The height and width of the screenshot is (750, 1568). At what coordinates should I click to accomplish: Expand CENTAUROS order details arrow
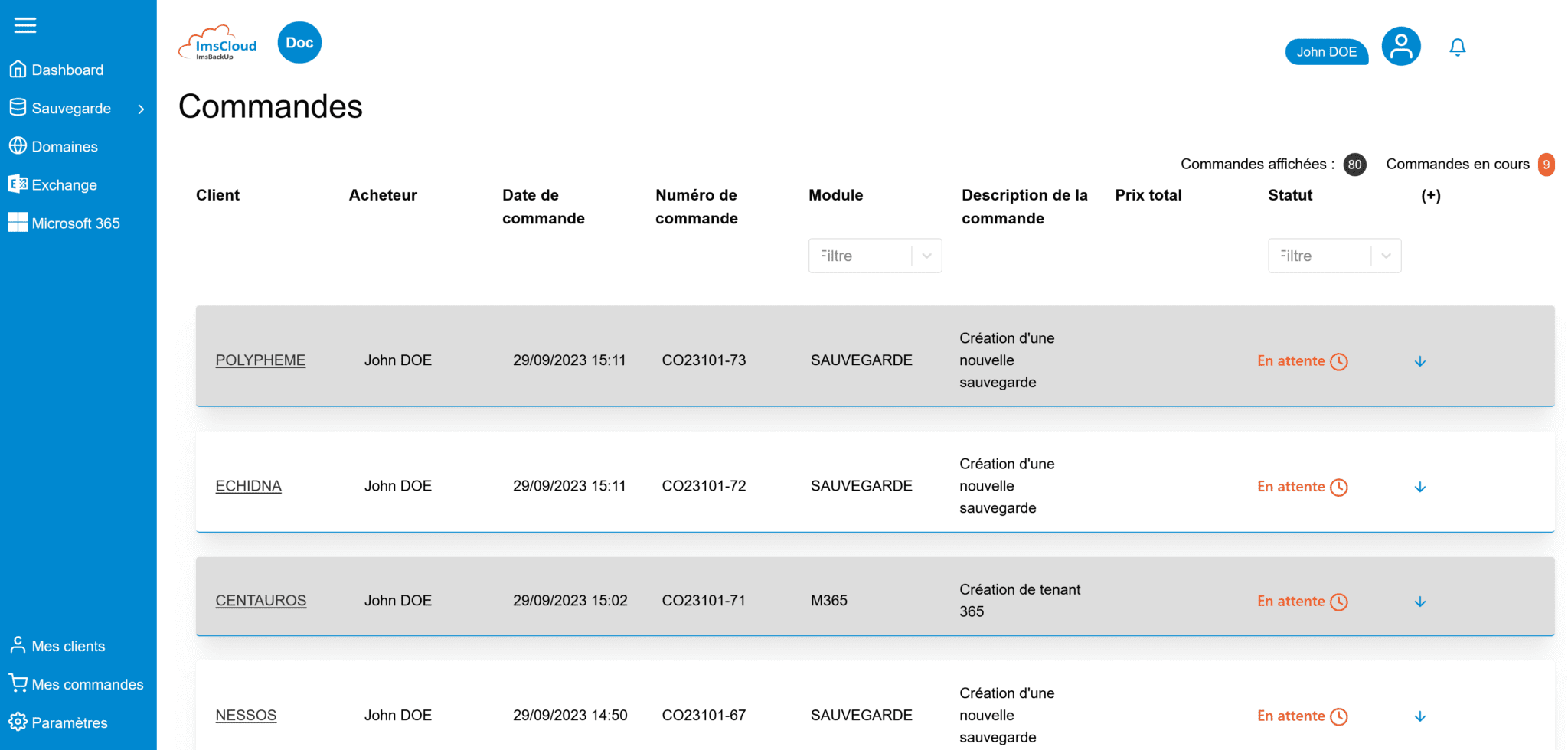tap(1419, 602)
